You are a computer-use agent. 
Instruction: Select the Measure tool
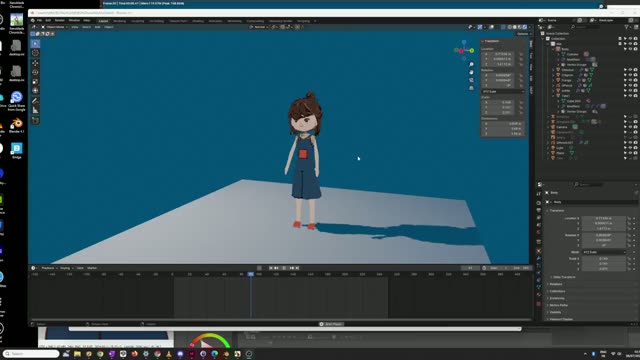pyautogui.click(x=36, y=110)
